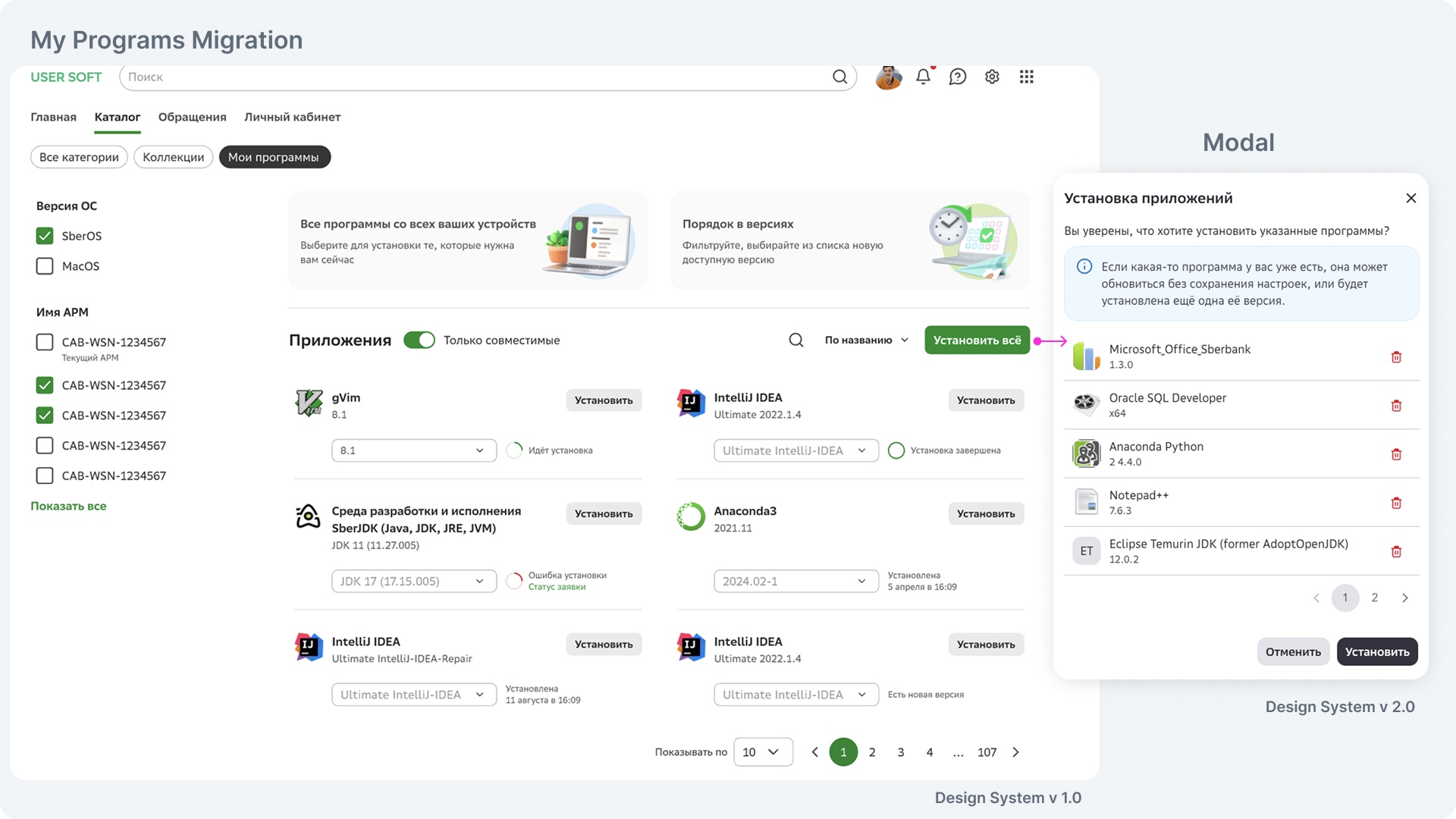Click the Показать все link
Image resolution: width=1456 pixels, height=819 pixels.
pos(68,506)
